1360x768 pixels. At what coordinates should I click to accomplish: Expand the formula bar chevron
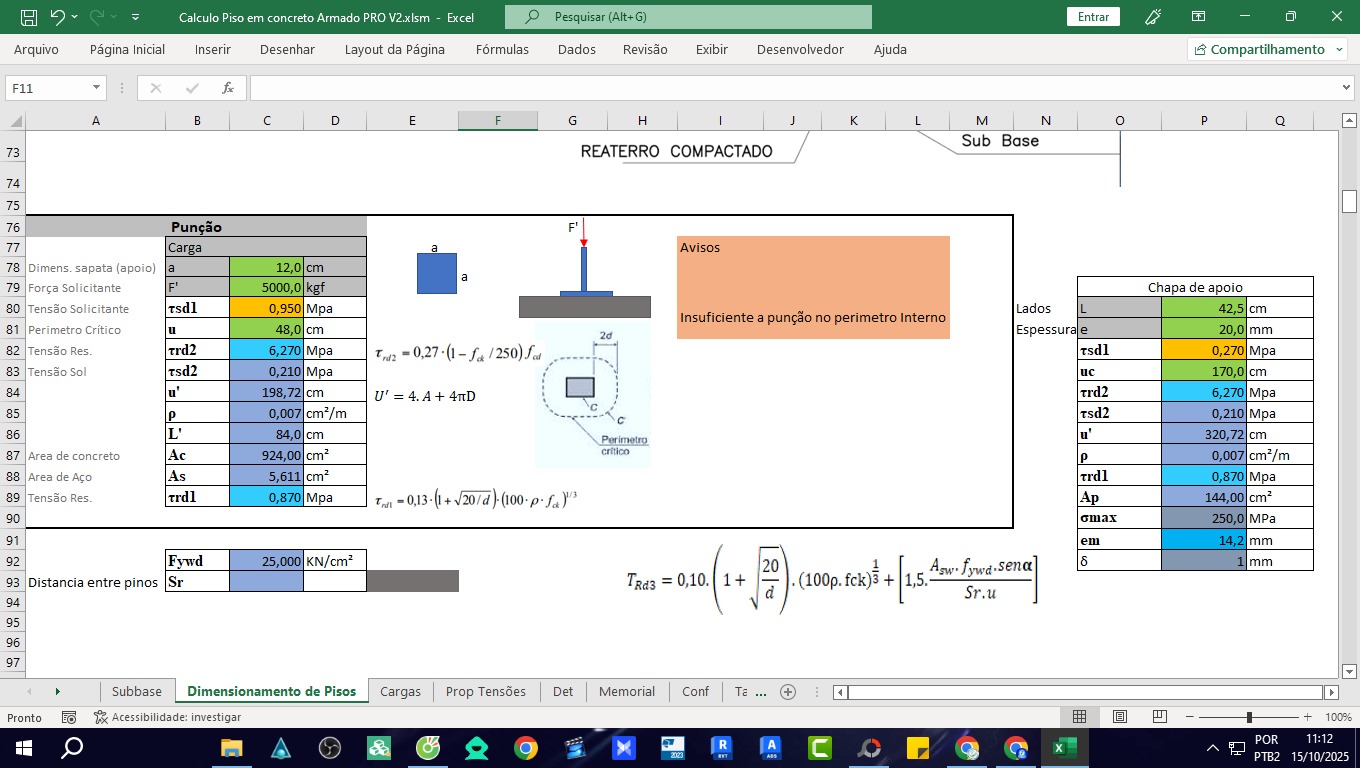click(x=1346, y=88)
